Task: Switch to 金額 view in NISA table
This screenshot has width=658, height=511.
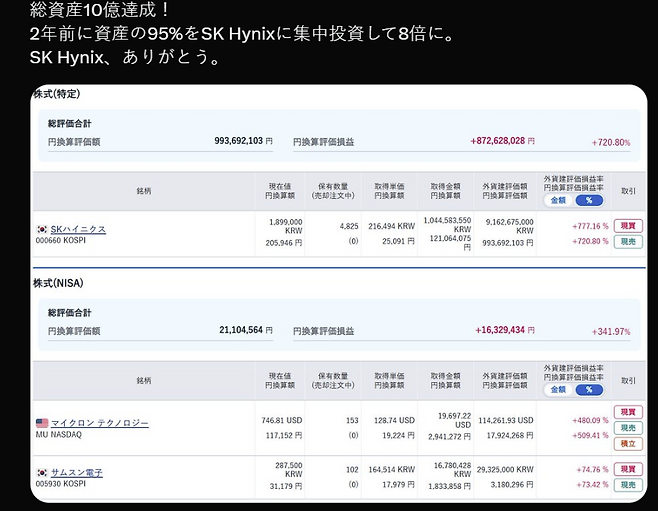Action: click(559, 389)
